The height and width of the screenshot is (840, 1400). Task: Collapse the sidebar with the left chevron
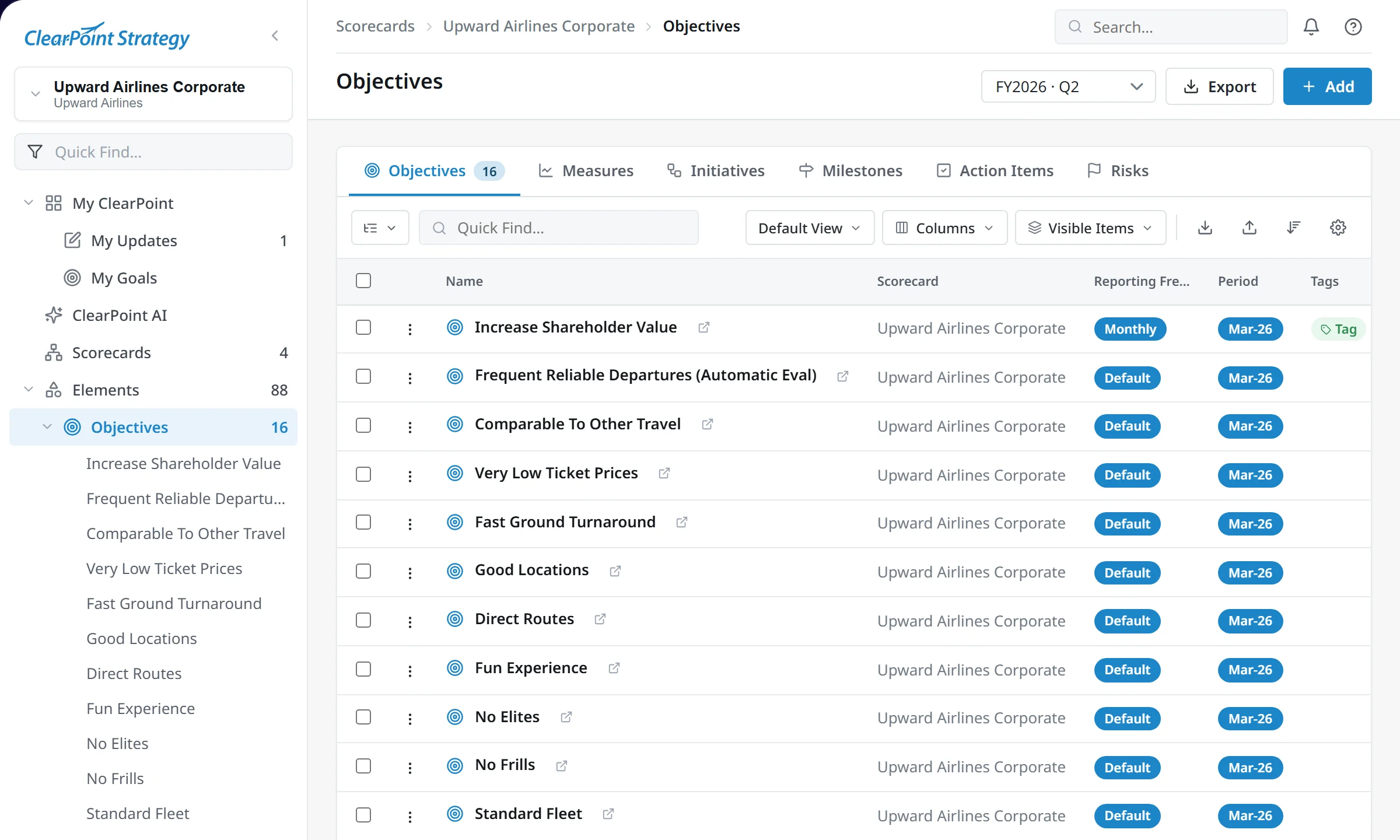(275, 36)
